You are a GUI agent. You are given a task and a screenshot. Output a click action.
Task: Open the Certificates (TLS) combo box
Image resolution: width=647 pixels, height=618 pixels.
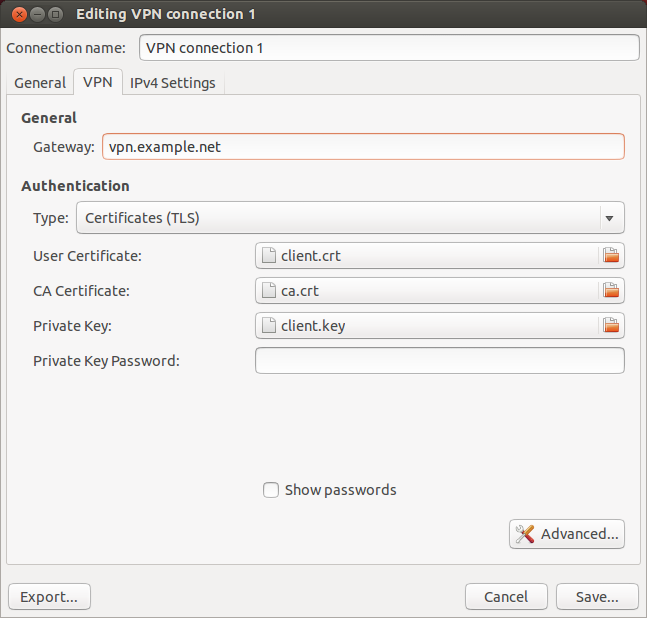pos(350,218)
